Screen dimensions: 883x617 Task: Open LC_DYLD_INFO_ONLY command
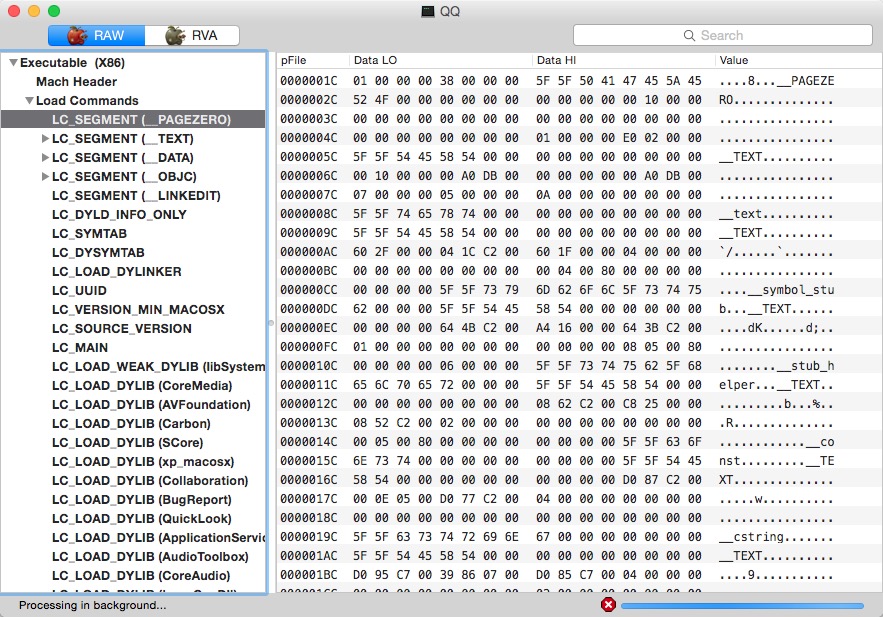pos(119,214)
